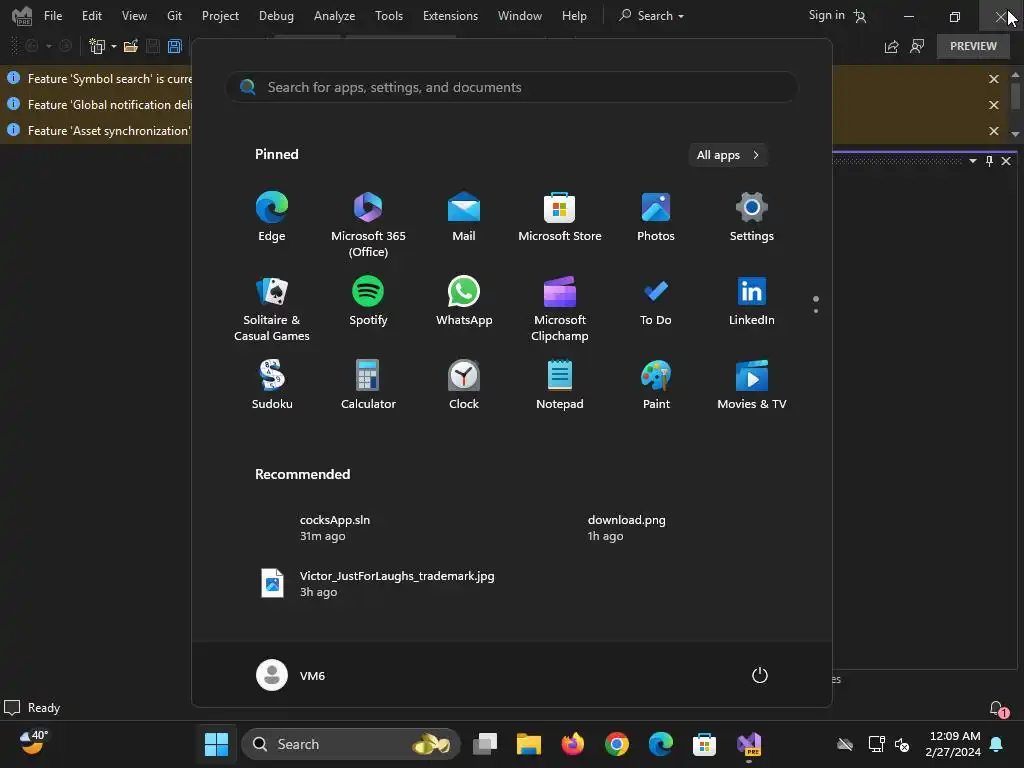
Task: Open the Project menu
Action: pos(220,16)
